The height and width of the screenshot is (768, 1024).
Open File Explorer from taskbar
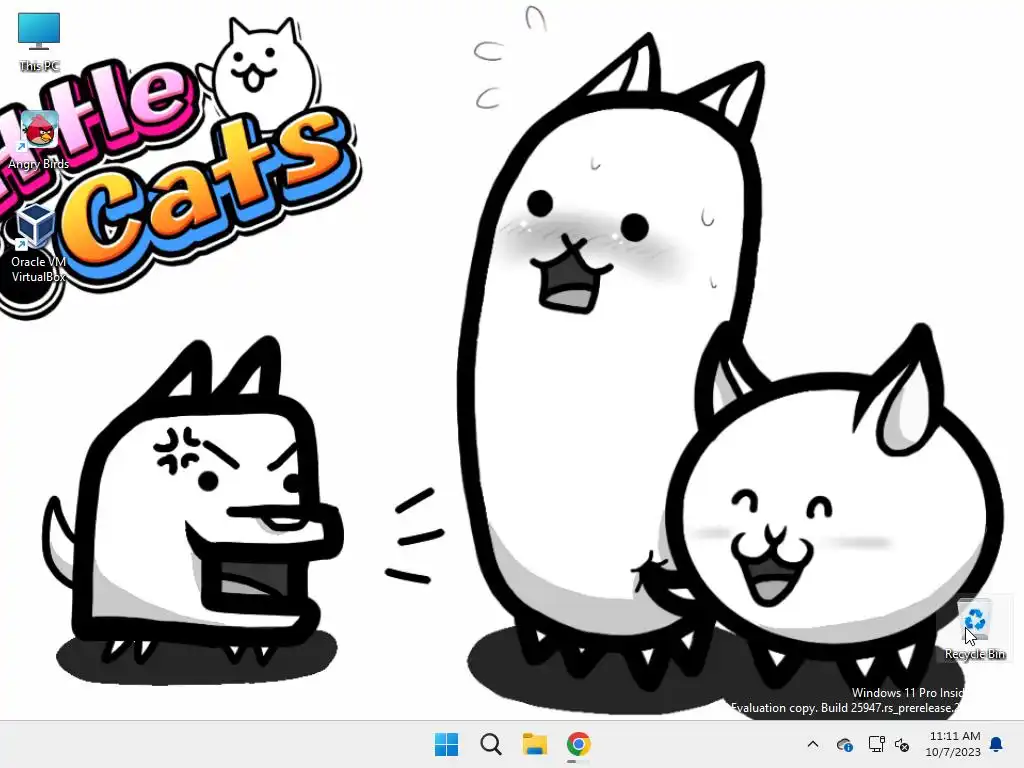point(535,744)
